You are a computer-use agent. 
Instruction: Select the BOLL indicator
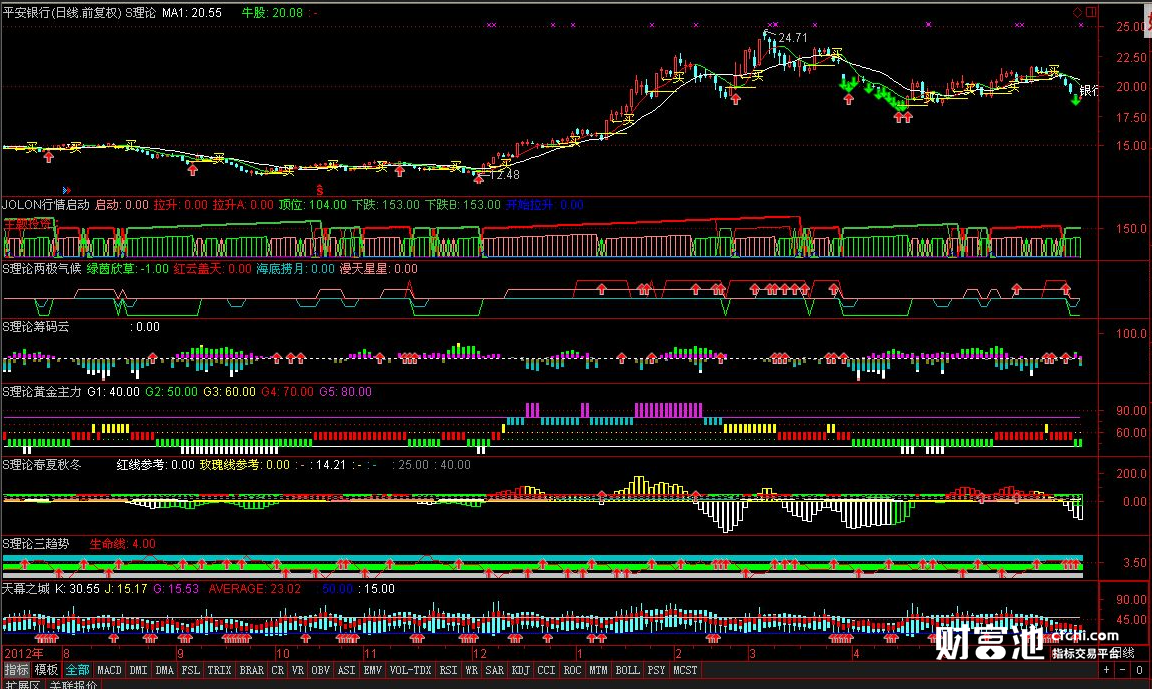[x=627, y=670]
